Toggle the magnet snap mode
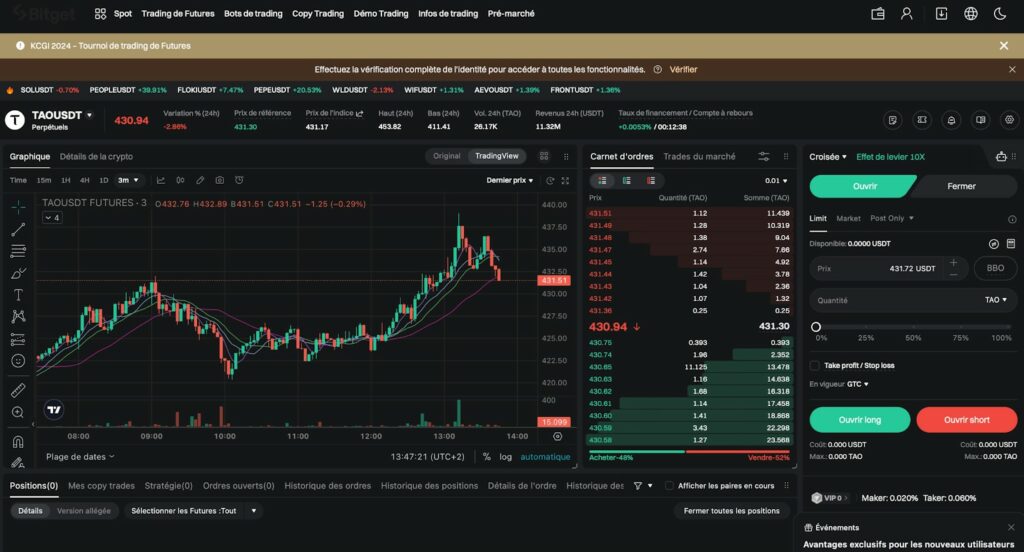The image size is (1024, 552). pyautogui.click(x=18, y=442)
